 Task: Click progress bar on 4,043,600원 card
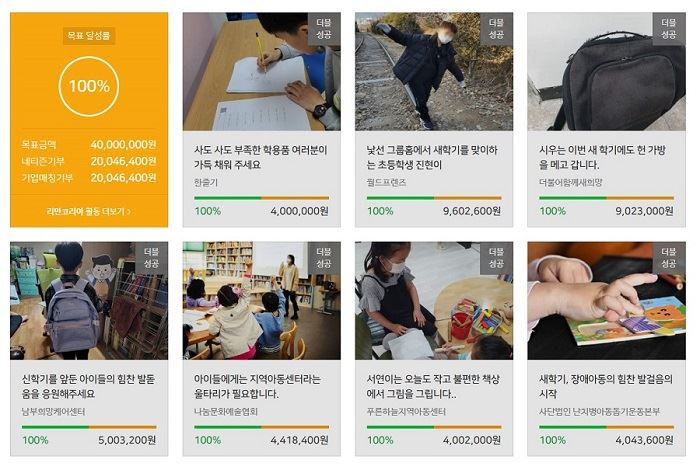pos(606,427)
